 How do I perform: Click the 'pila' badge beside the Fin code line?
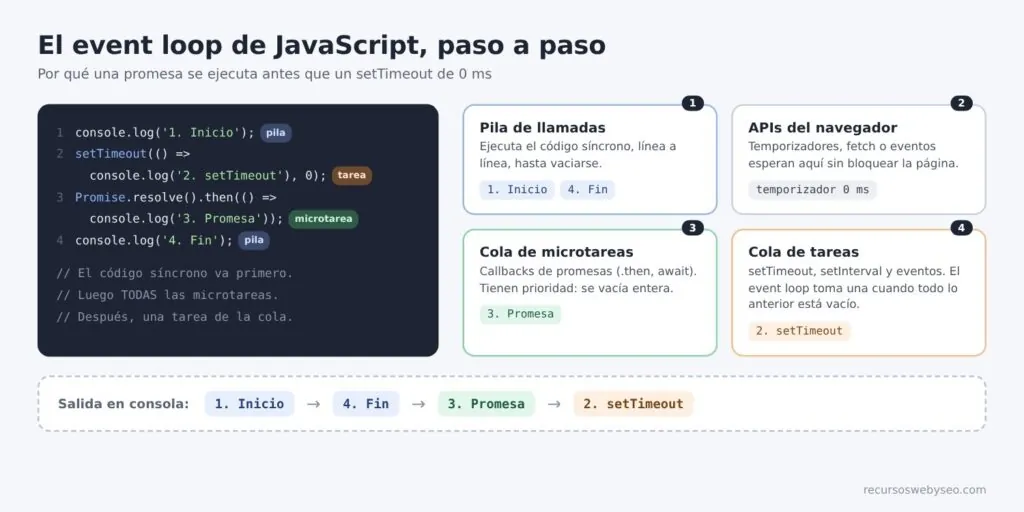pyautogui.click(x=253, y=240)
